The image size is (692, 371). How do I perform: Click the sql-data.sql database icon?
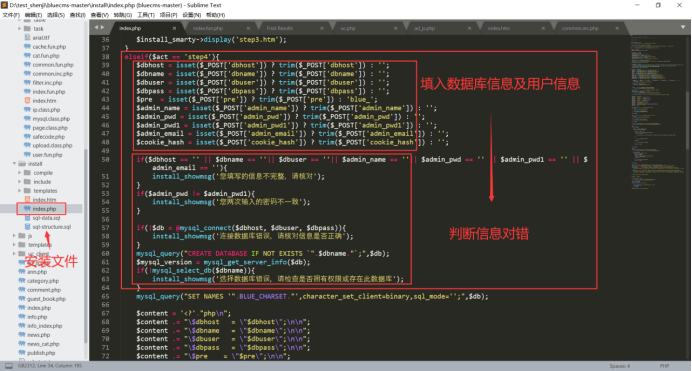click(27, 218)
